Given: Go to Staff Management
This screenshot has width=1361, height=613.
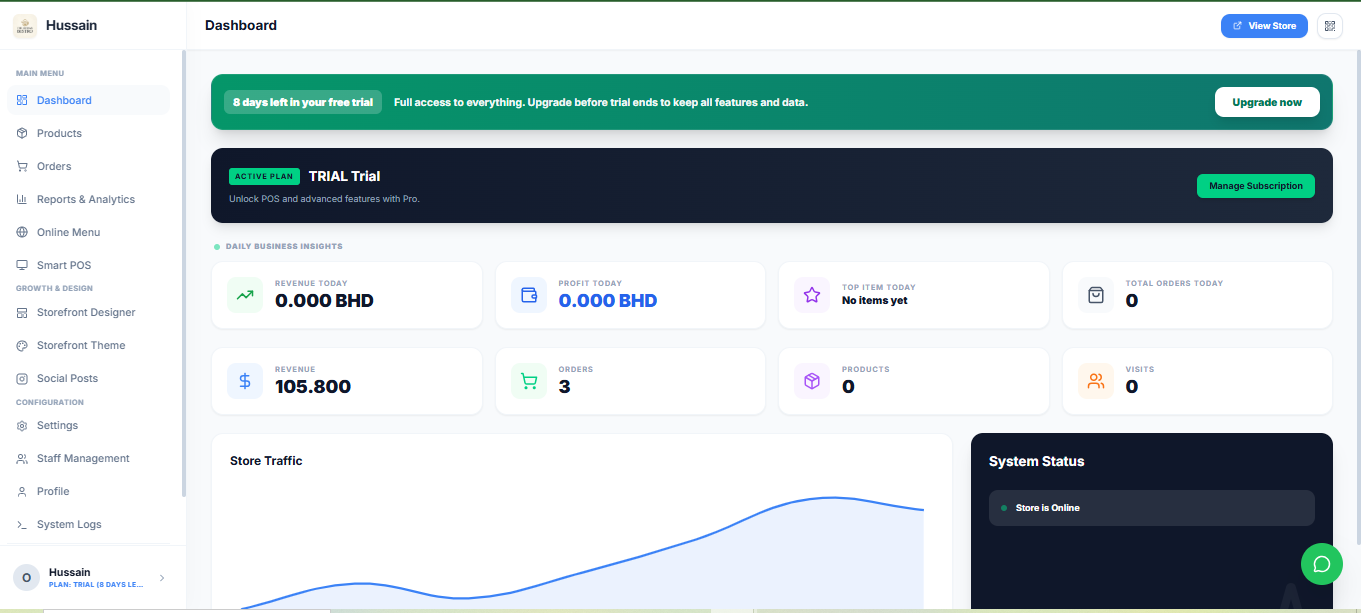Looking at the screenshot, I should (88, 458).
